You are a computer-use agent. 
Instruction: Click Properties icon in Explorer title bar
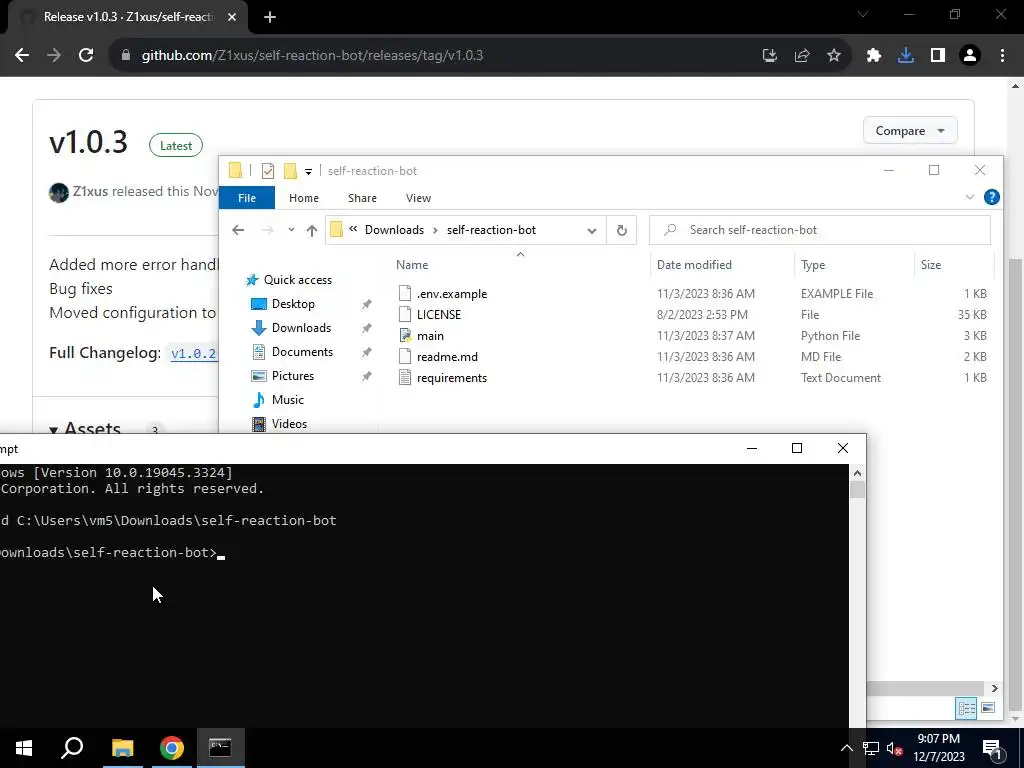[268, 171]
